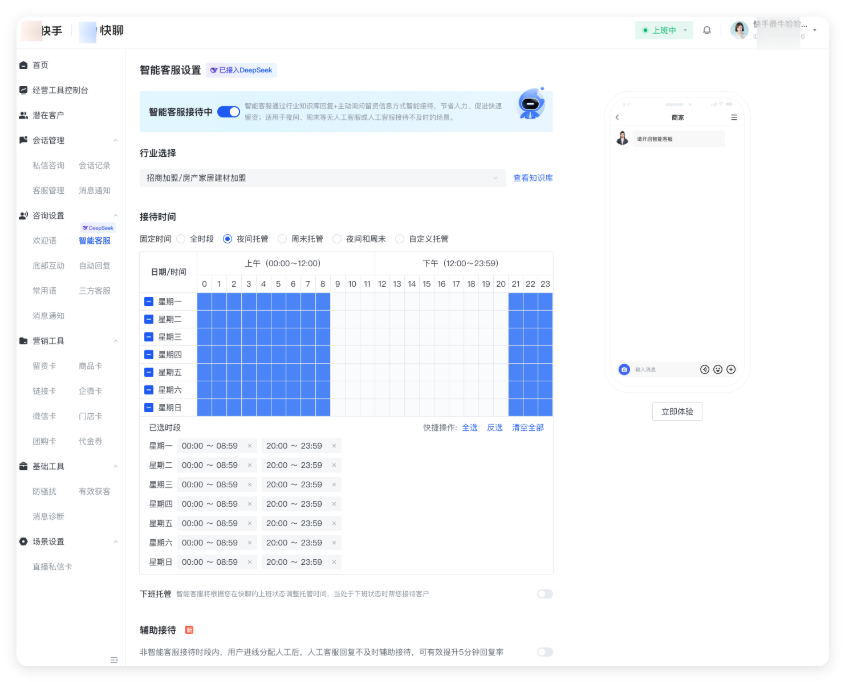Viewport: 845px width, 682px height.
Task: Click the 立即体验 button
Action: (677, 411)
